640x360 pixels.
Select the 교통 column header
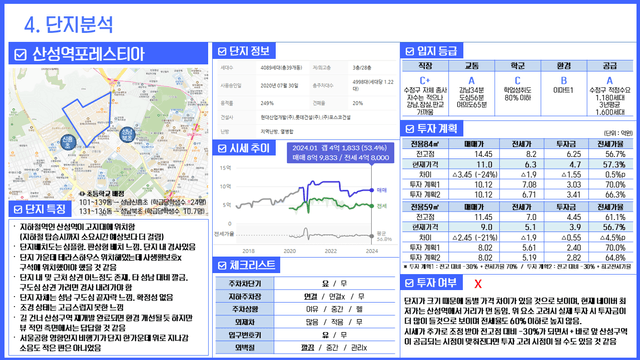tap(471, 66)
